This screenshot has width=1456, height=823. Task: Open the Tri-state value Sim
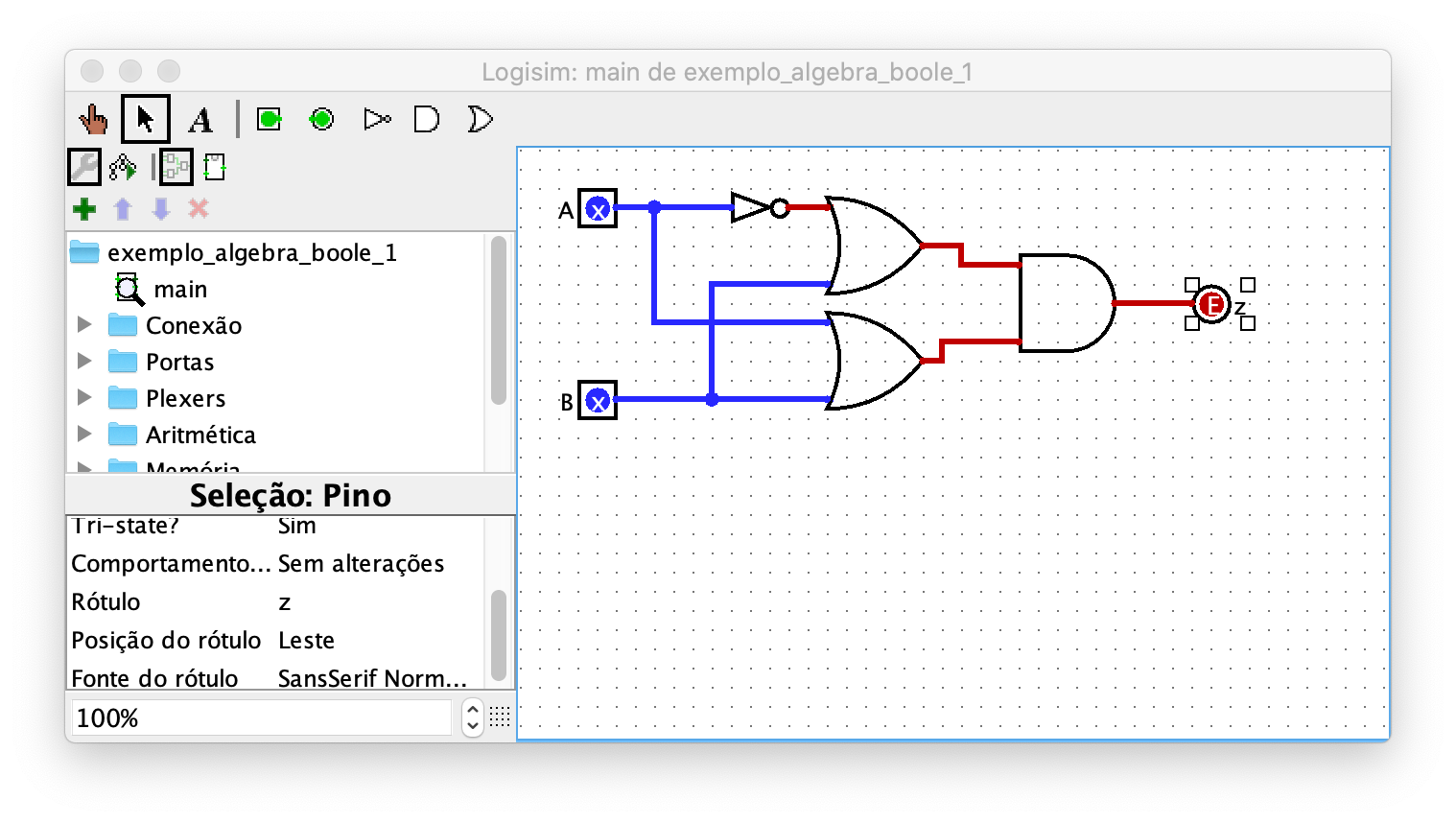pyautogui.click(x=297, y=526)
